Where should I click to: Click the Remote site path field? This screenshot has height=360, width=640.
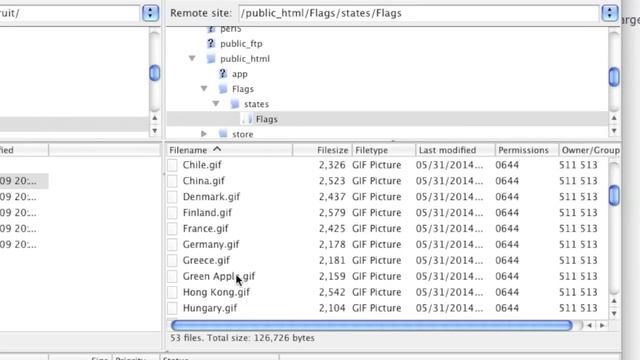419,13
